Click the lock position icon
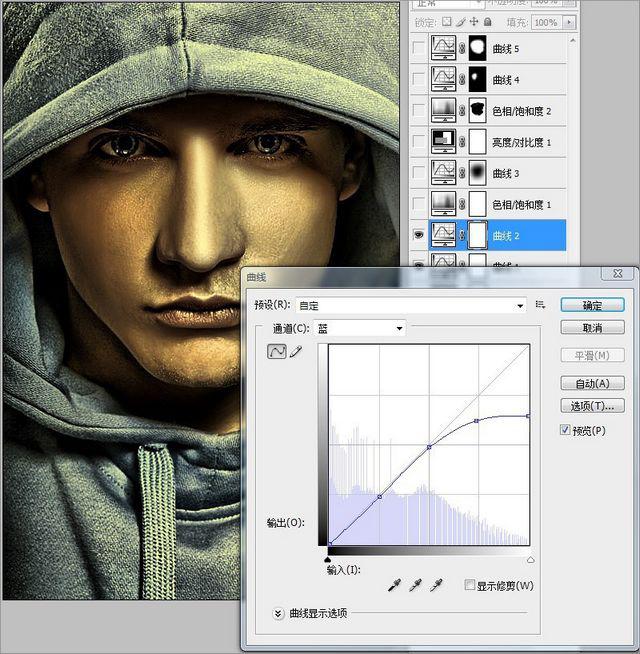The height and width of the screenshot is (654, 640). (474, 21)
